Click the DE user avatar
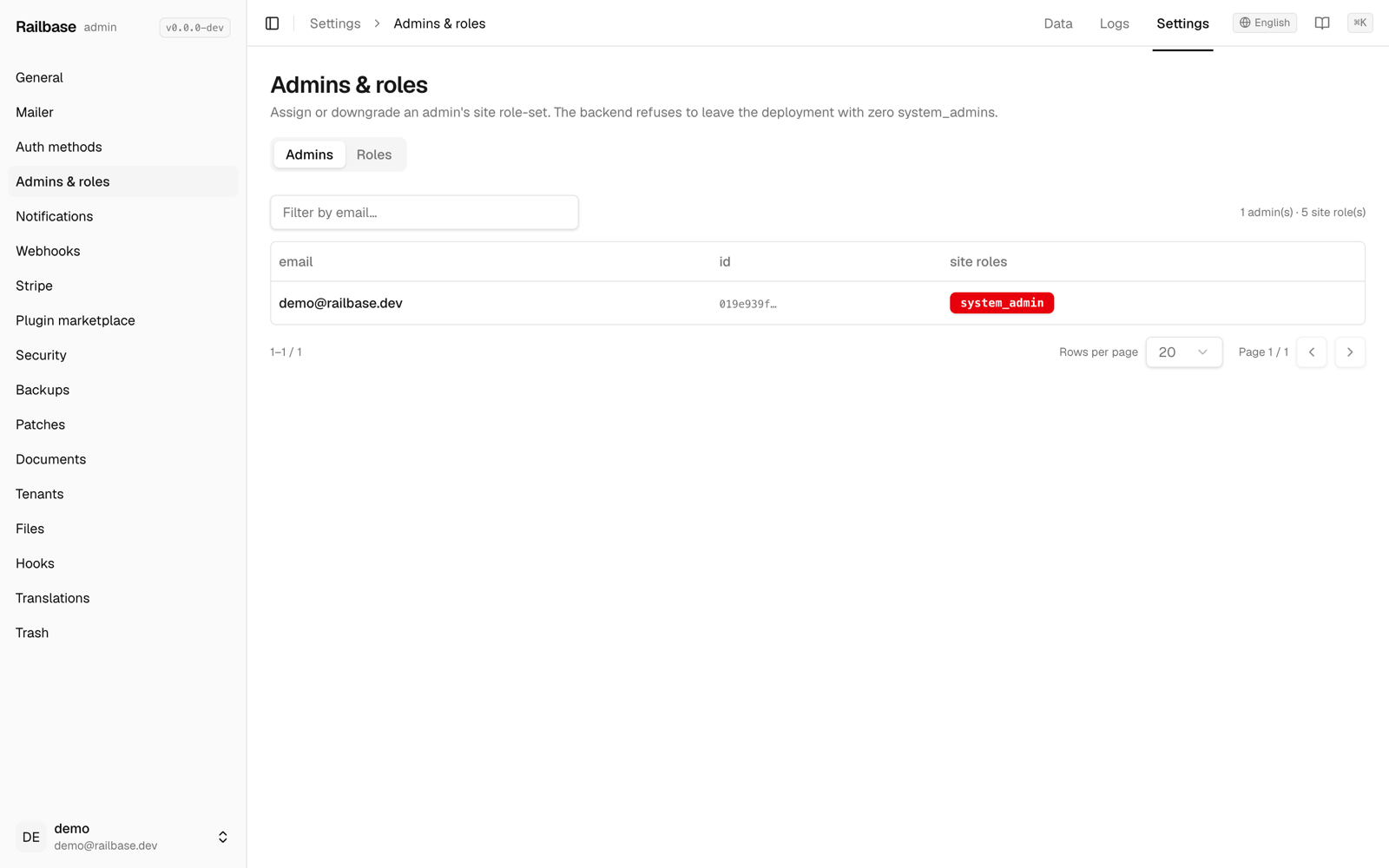 31,837
